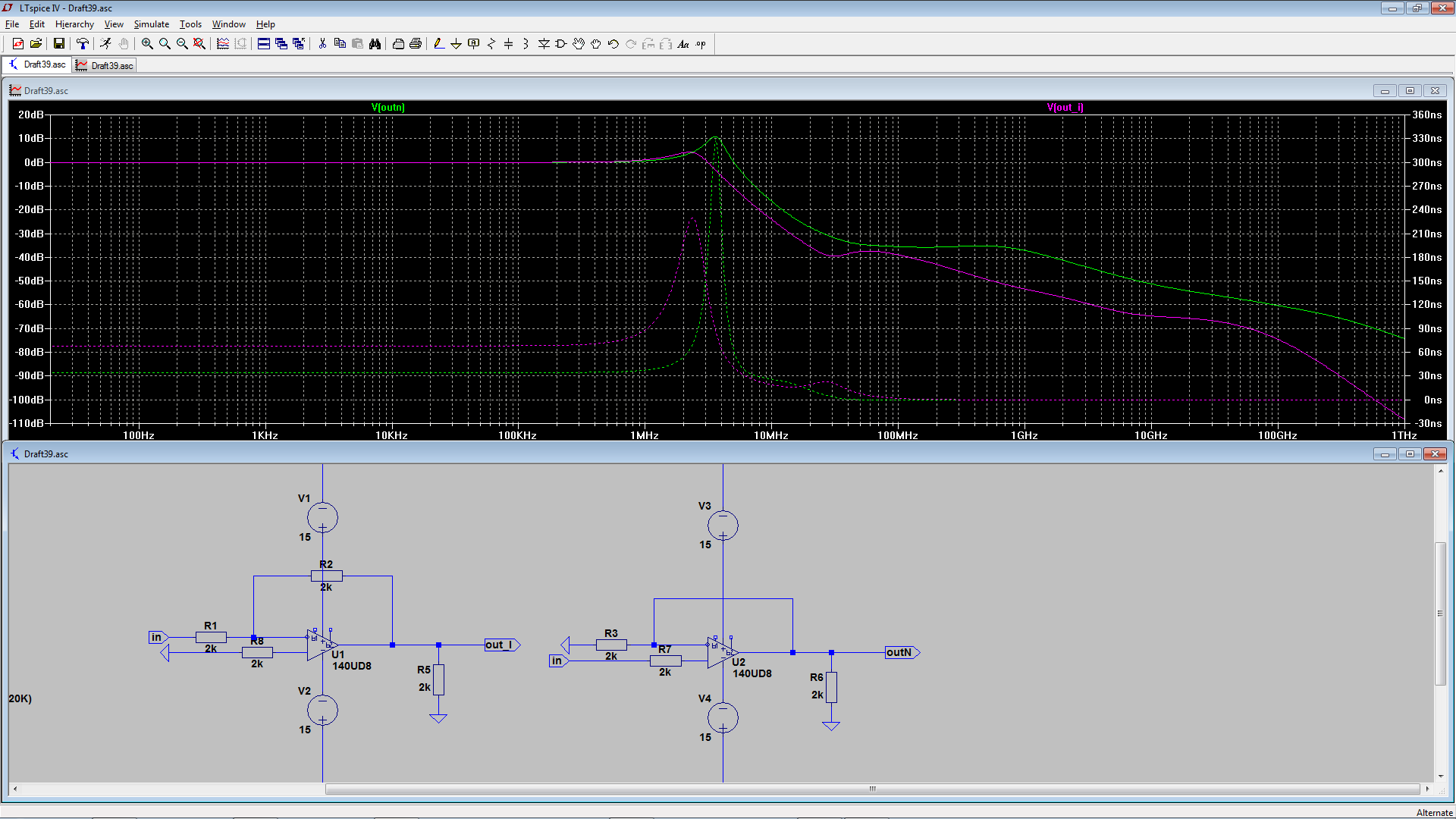Click schematic vertical scrollbar down arrow

(1441, 777)
